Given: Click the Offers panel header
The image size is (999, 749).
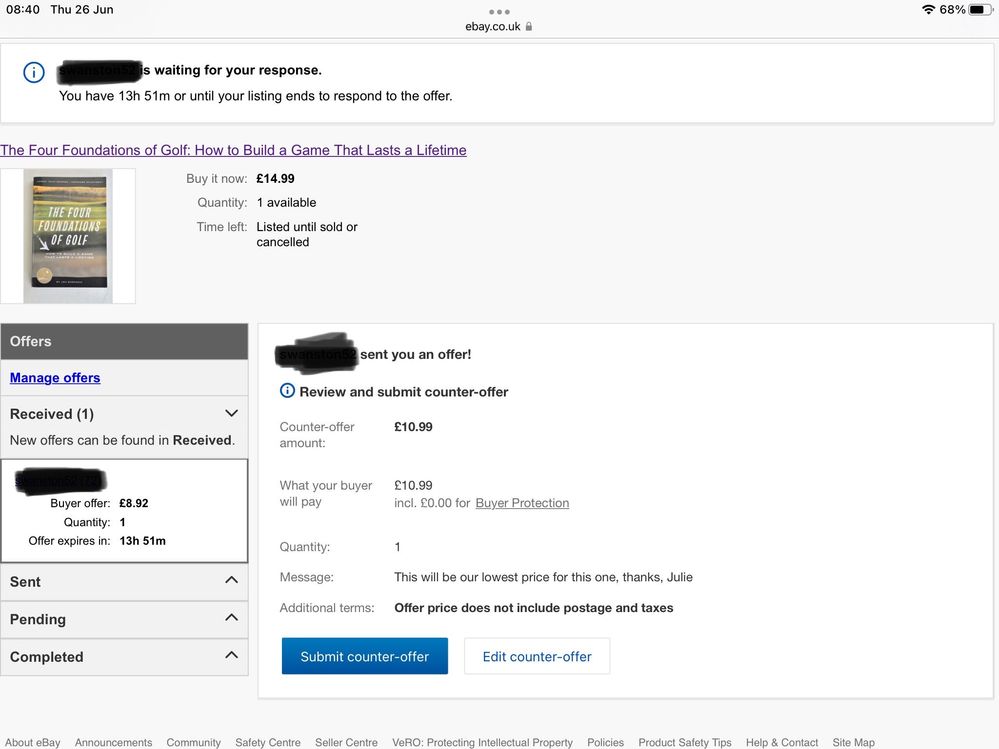Looking at the screenshot, I should (124, 341).
